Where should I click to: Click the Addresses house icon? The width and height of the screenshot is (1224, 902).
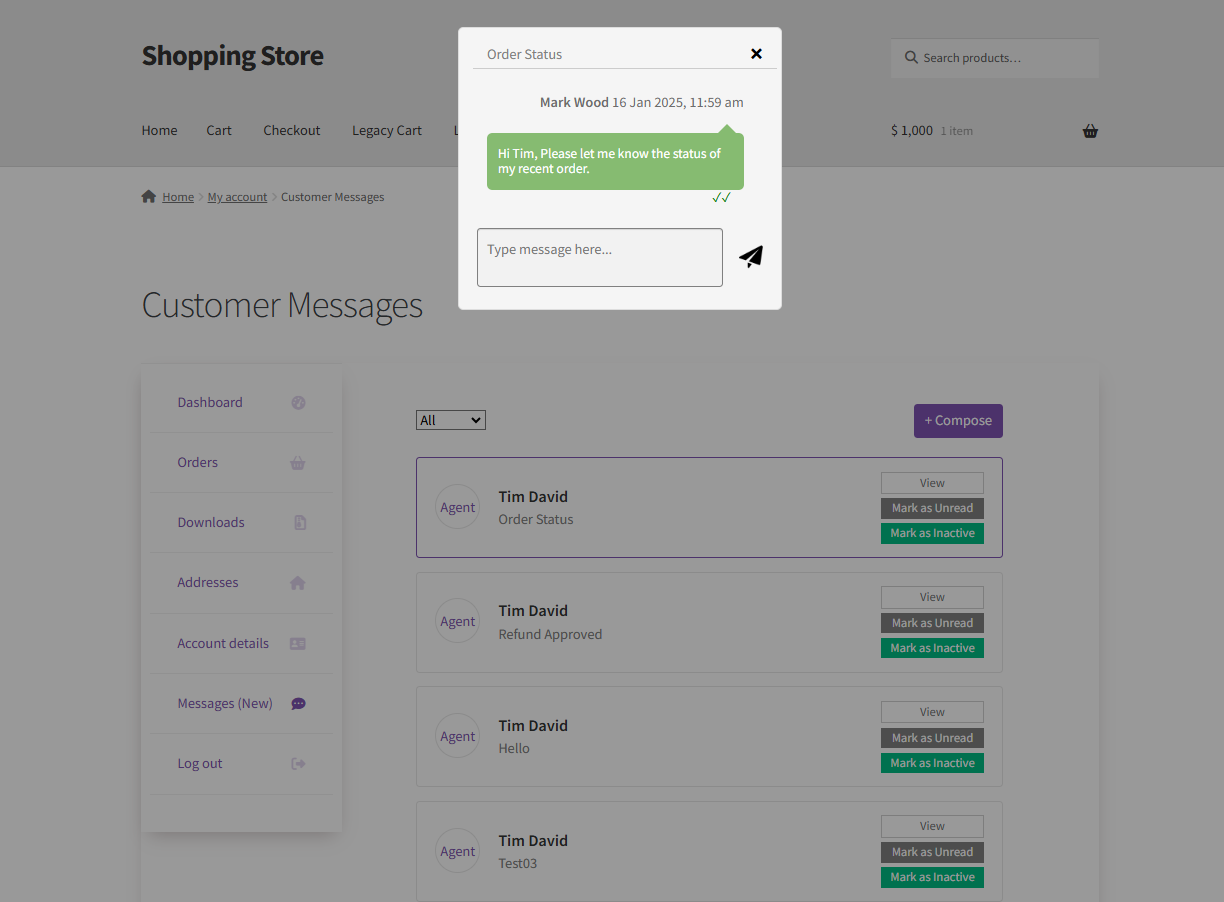[298, 583]
